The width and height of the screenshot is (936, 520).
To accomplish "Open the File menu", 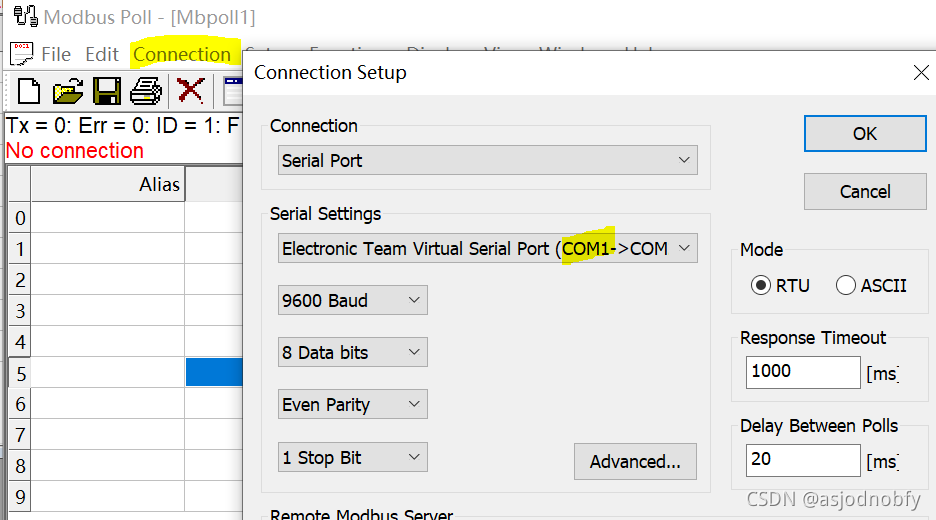I will coord(56,54).
